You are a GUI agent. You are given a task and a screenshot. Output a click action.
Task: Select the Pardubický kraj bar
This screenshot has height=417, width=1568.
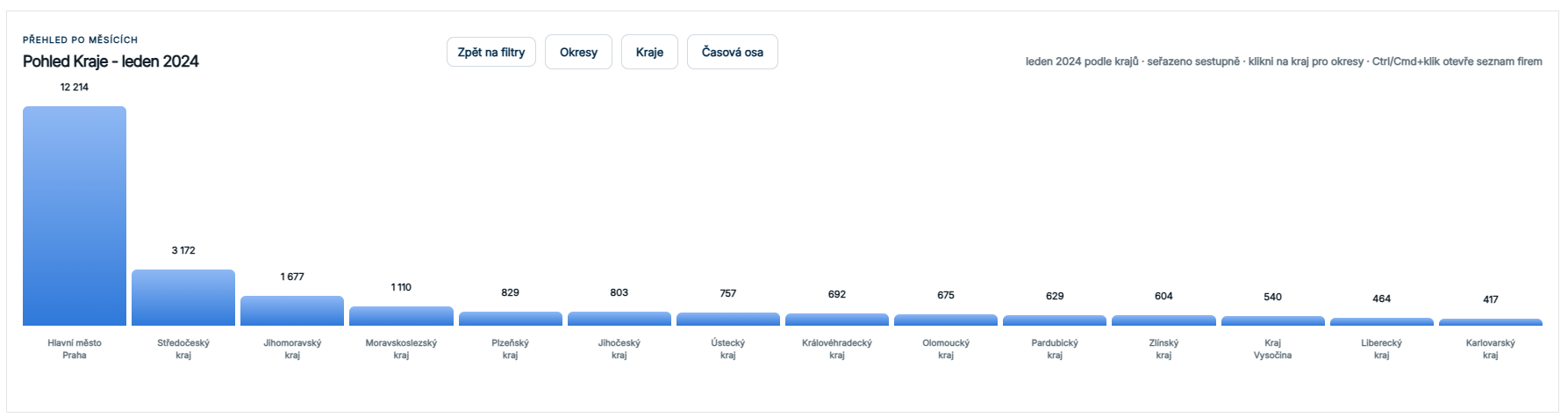[x=1055, y=320]
